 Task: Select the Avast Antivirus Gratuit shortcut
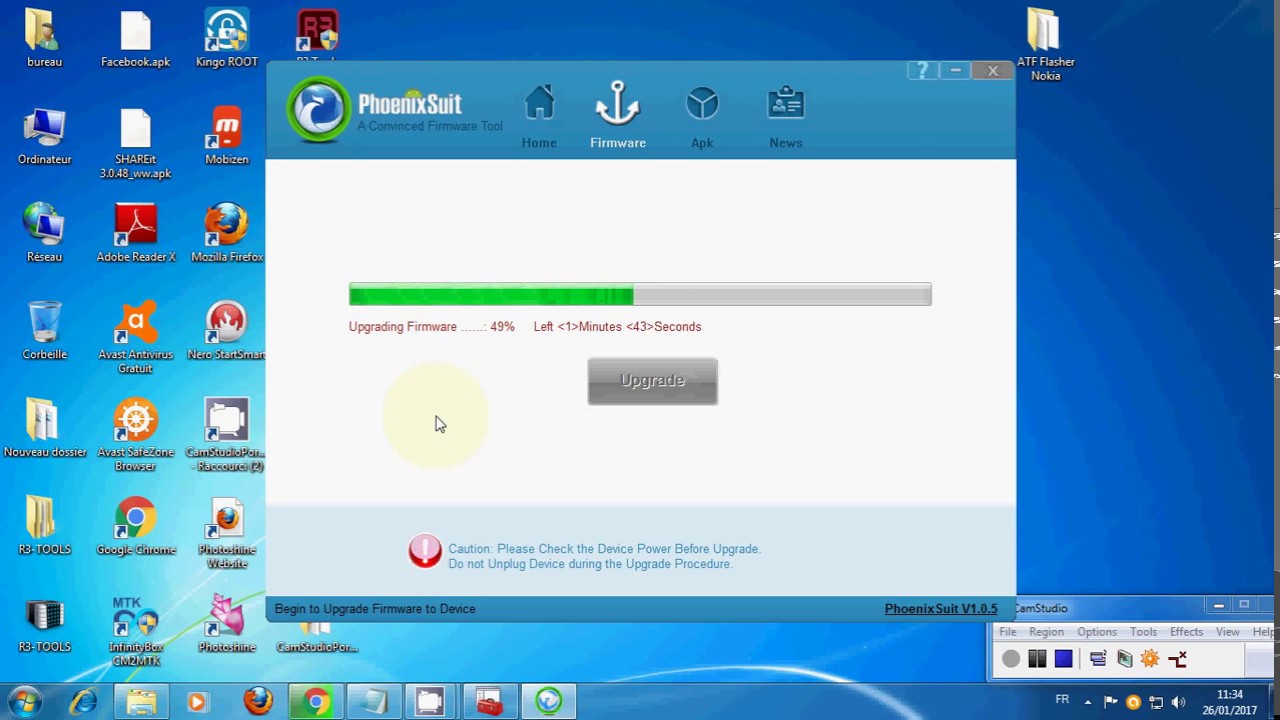(135, 338)
